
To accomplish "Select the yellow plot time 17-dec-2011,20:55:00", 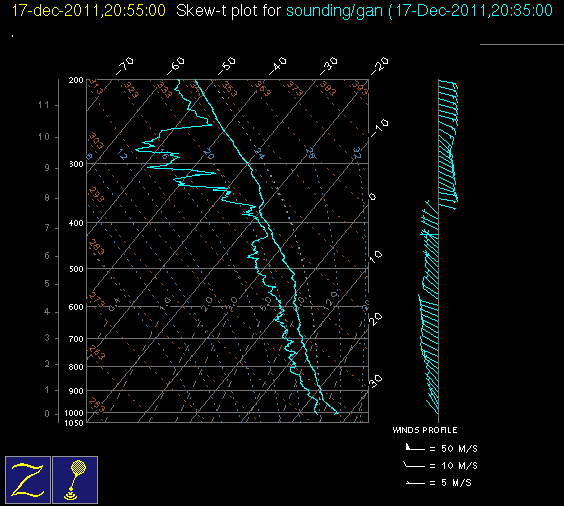I will tap(89, 10).
